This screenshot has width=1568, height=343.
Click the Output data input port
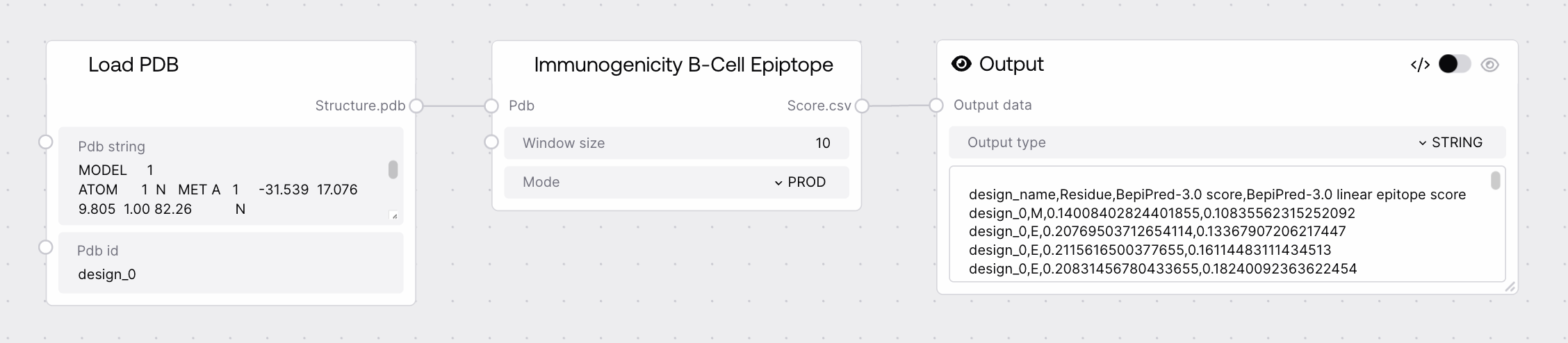pyautogui.click(x=936, y=106)
